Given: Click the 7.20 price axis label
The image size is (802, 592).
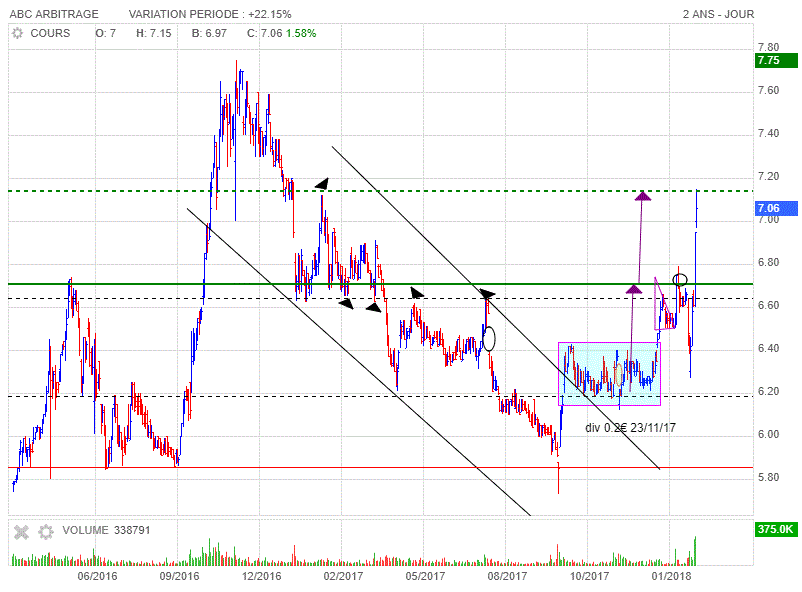Looking at the screenshot, I should 768,177.
